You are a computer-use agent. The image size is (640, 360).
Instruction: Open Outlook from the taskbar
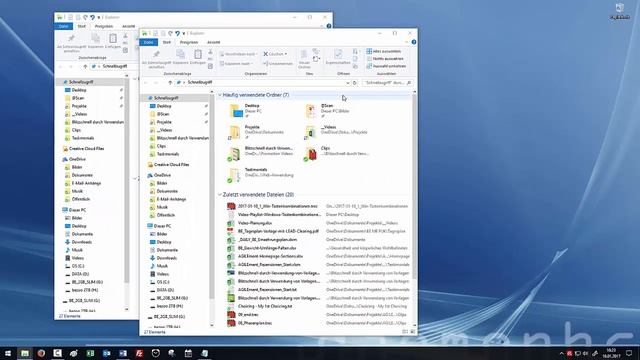107,353
